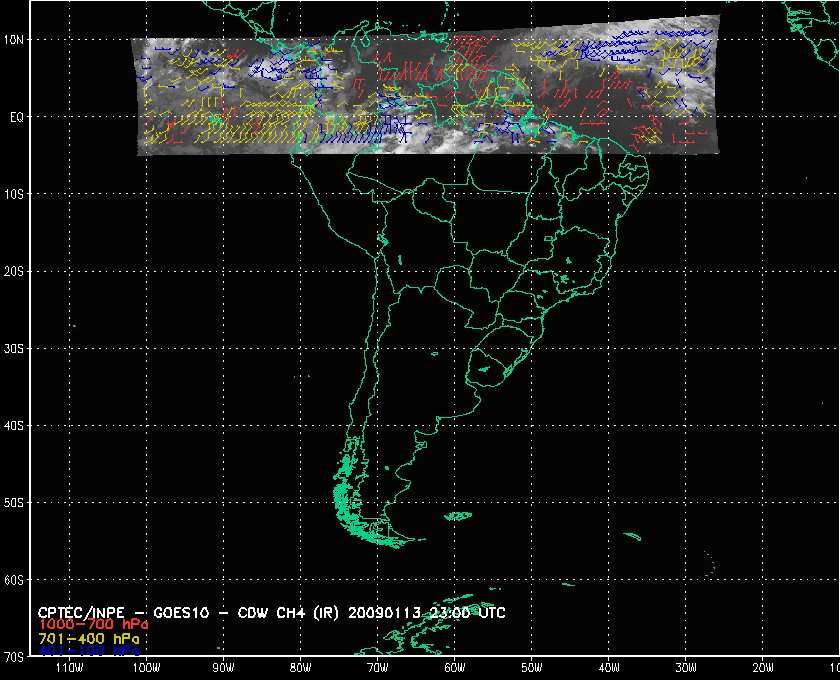Click the 20W longitude label
840x680 pixels.
763,668
